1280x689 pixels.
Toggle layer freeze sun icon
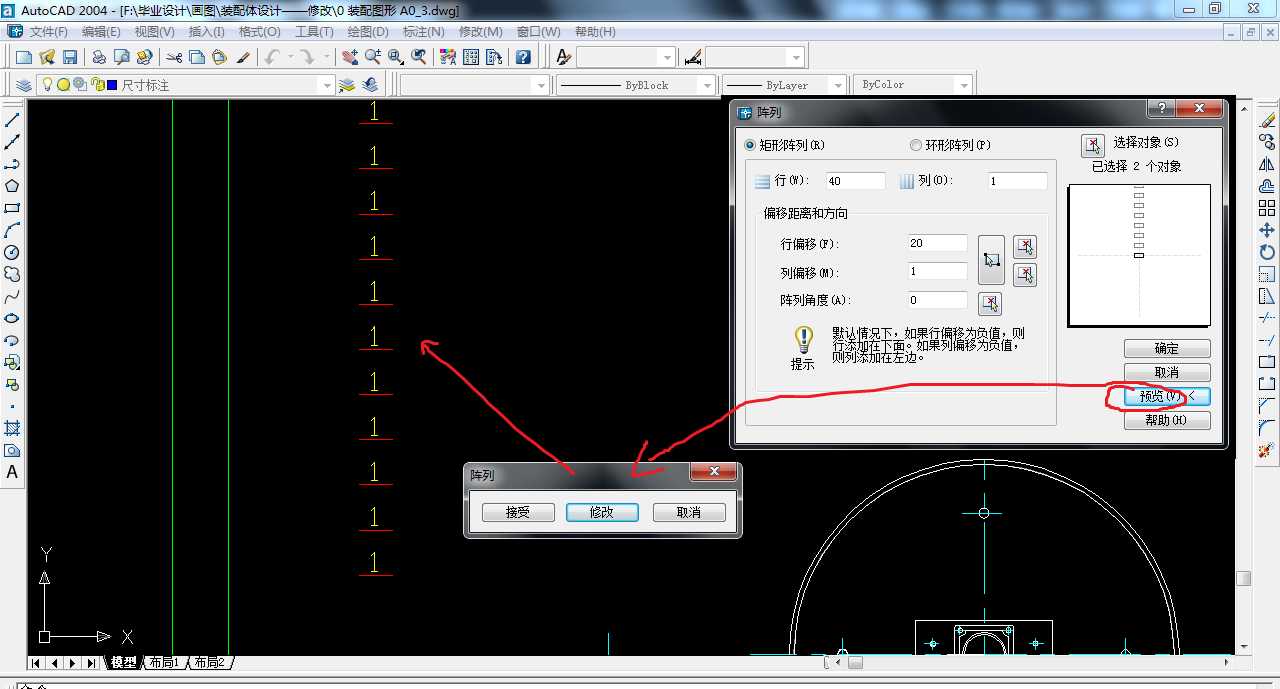[x=63, y=85]
